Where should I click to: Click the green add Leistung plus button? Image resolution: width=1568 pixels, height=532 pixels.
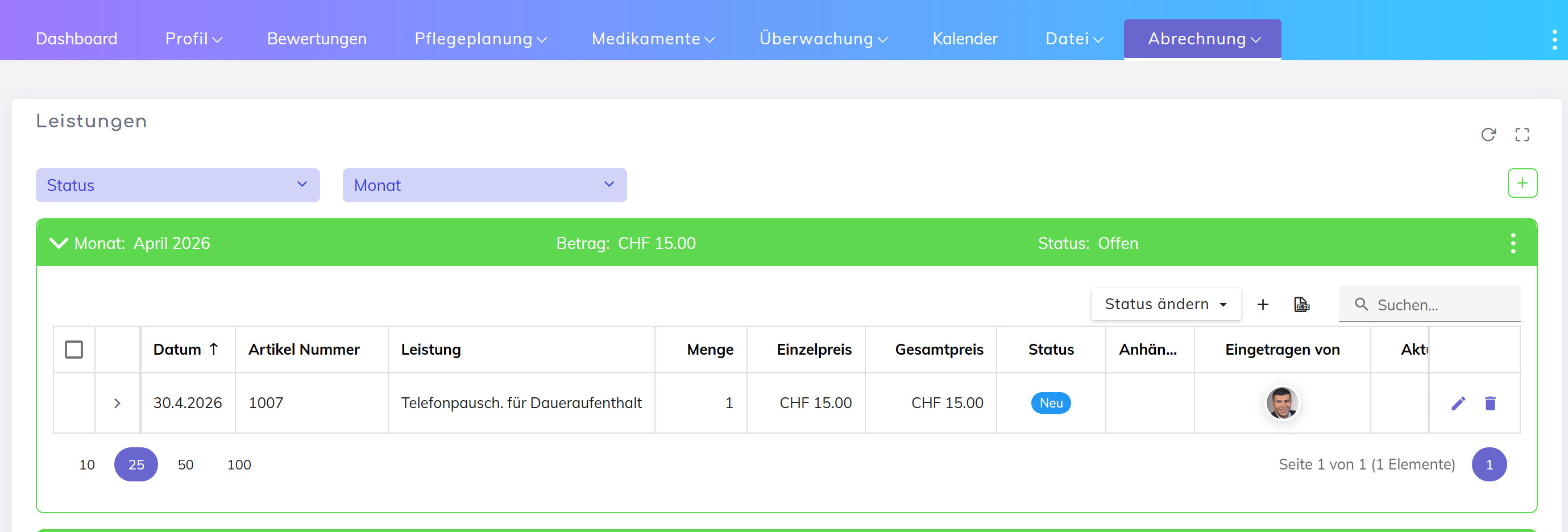[x=1522, y=183]
